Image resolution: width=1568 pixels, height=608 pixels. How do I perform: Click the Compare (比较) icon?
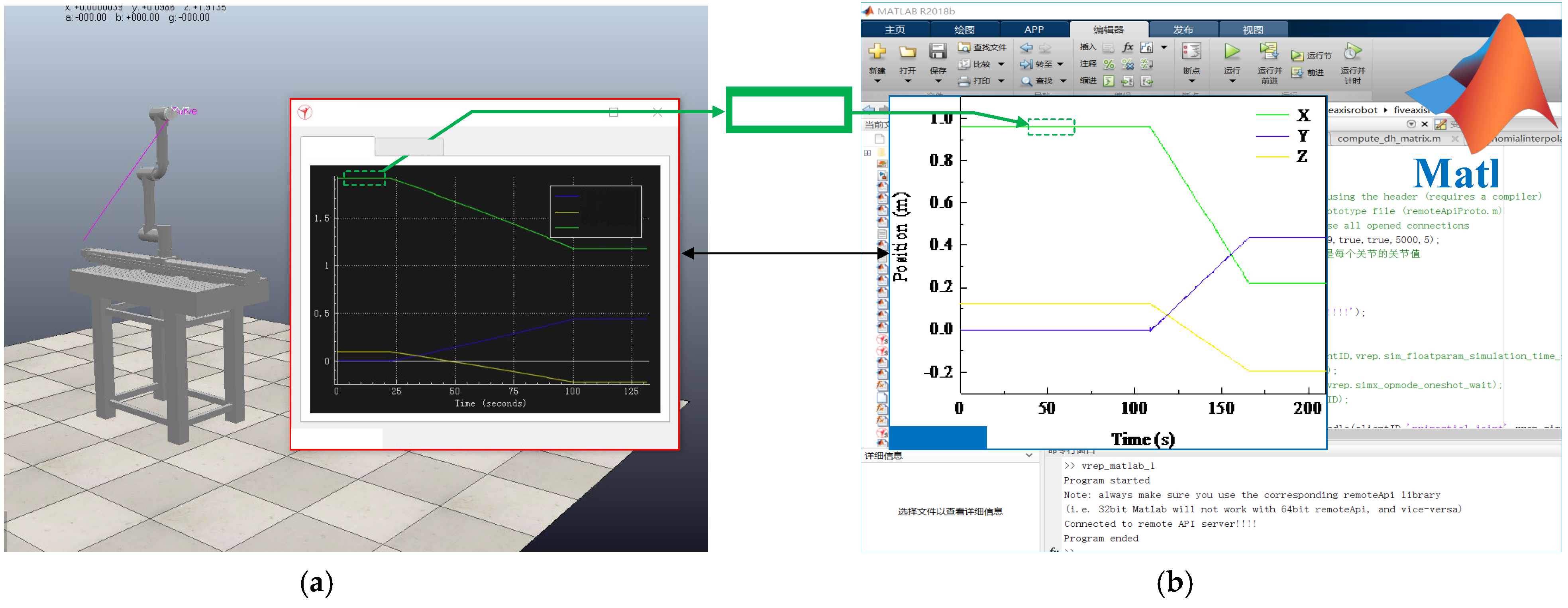[964, 64]
